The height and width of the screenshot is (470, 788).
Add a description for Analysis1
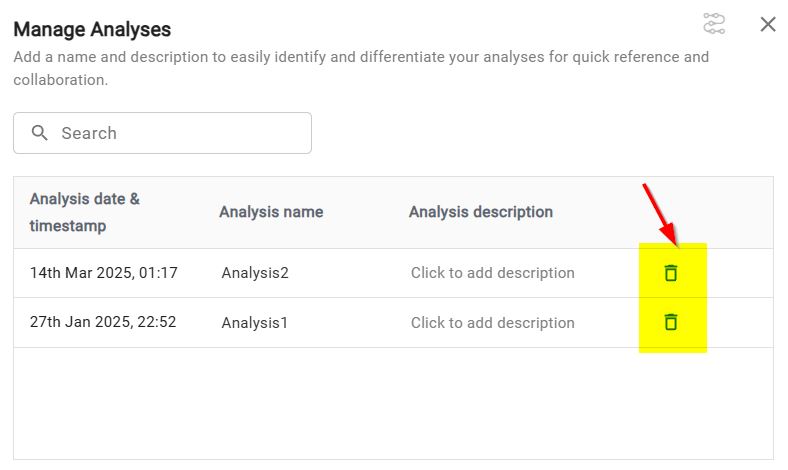pos(492,323)
